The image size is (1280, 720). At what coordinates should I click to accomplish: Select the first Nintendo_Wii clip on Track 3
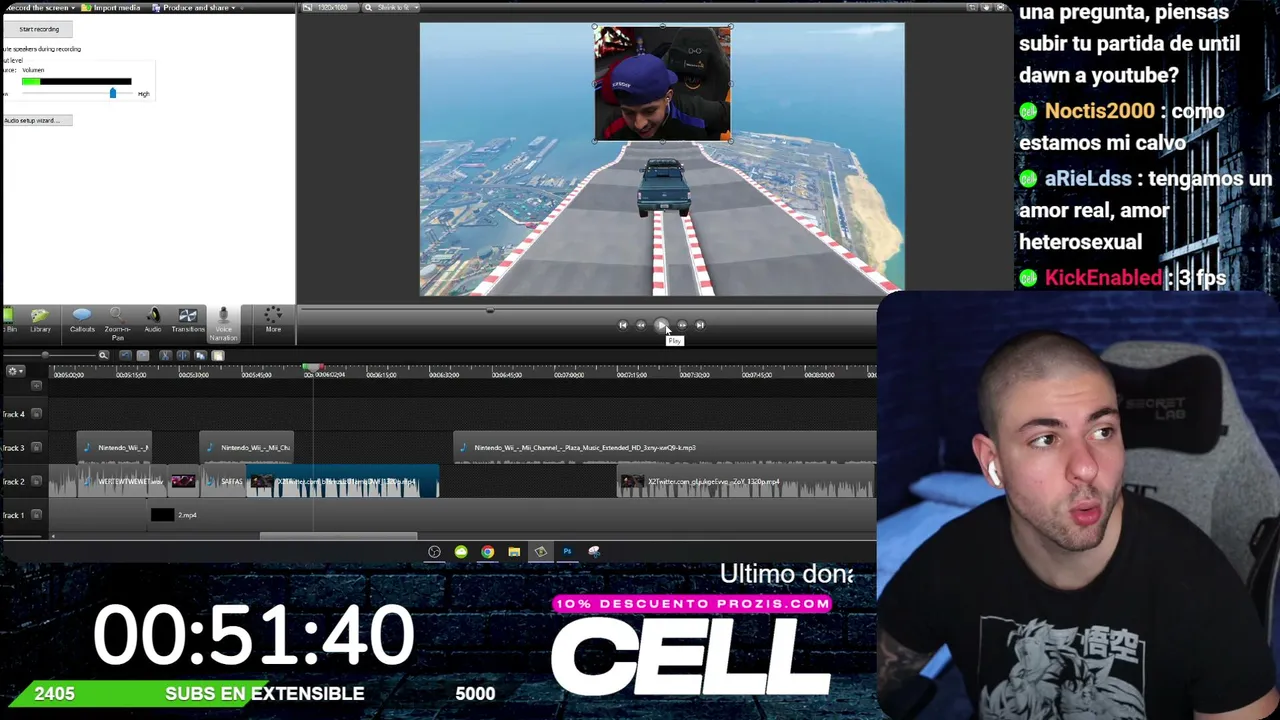tap(114, 448)
